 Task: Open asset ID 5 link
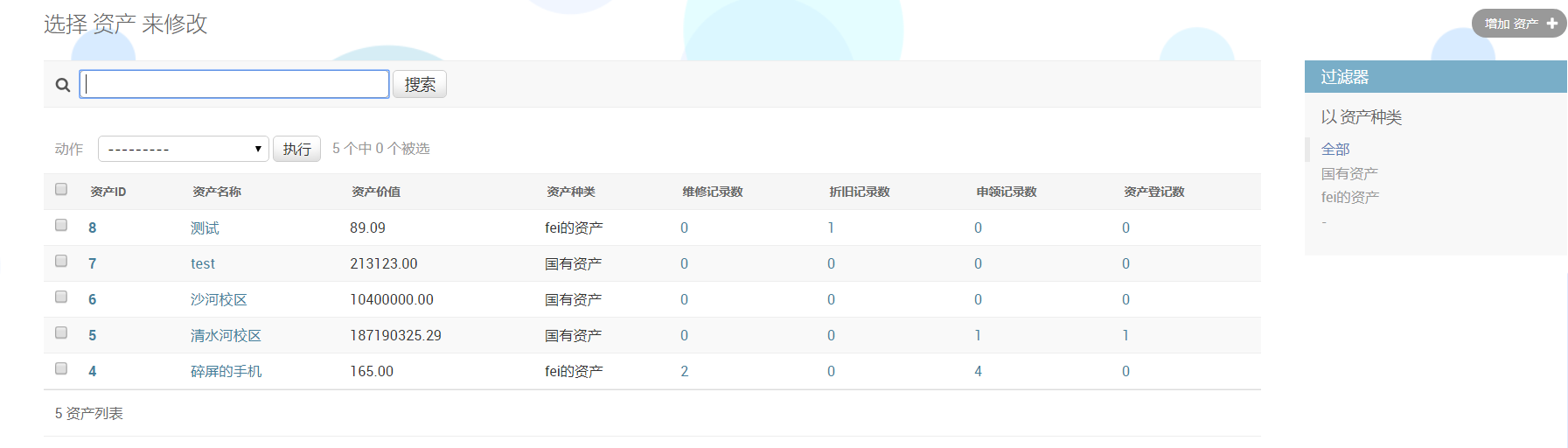pos(93,335)
